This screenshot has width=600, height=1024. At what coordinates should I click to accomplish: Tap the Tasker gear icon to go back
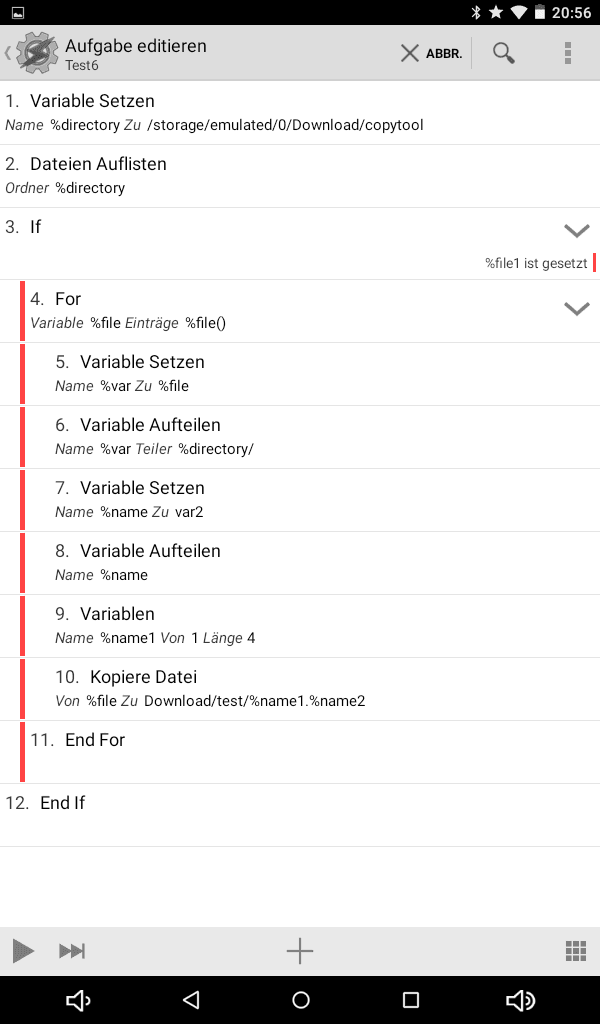(37, 52)
